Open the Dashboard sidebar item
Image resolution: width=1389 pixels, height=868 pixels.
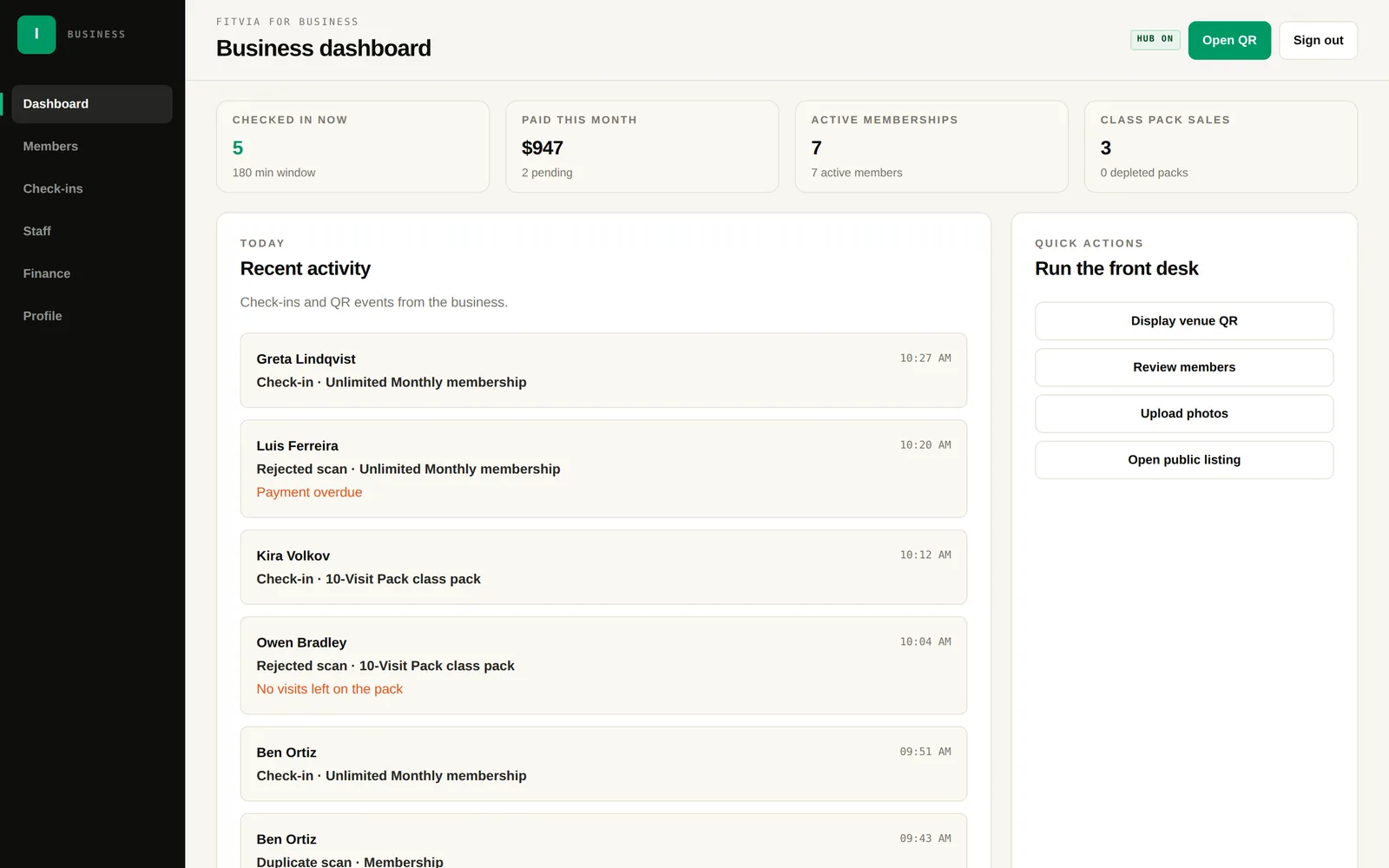[x=92, y=104]
